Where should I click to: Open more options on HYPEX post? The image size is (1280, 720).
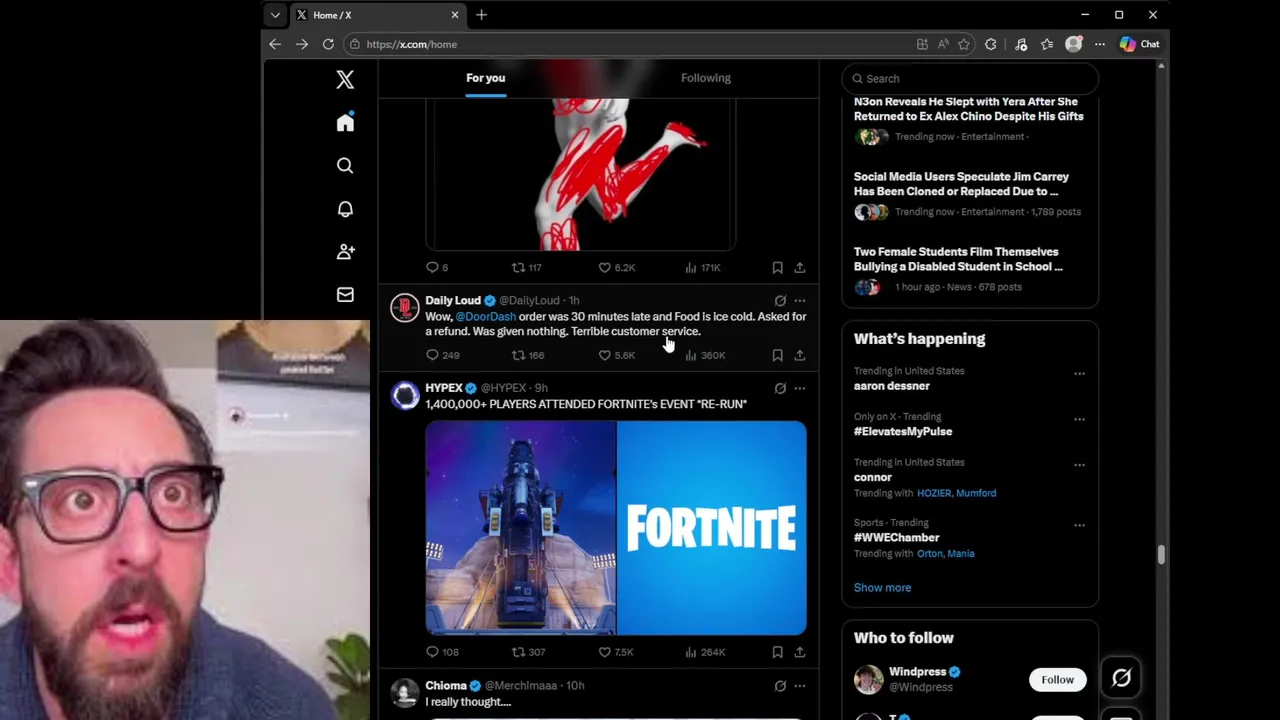coord(799,388)
